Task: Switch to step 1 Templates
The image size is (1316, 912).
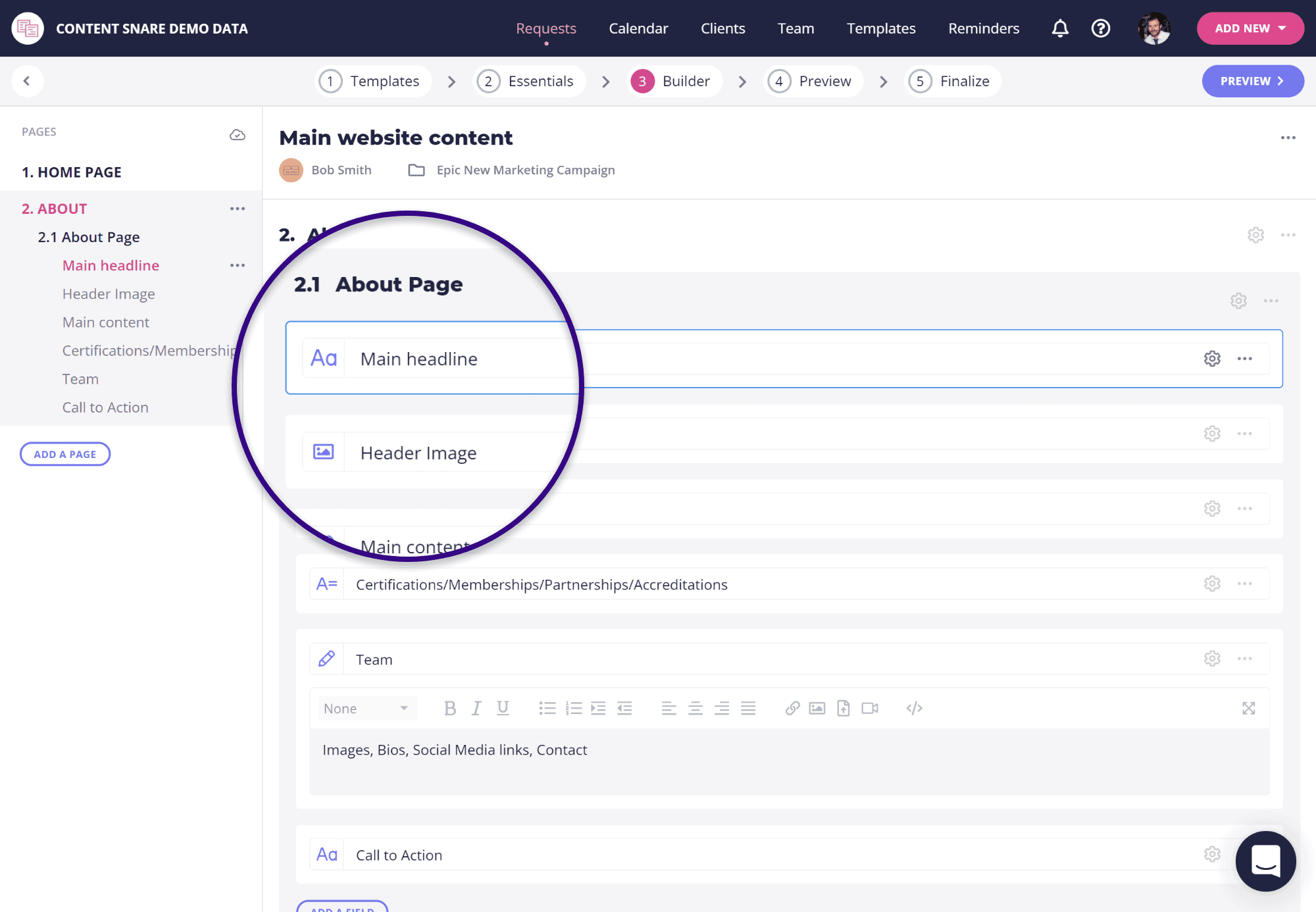Action: [372, 81]
